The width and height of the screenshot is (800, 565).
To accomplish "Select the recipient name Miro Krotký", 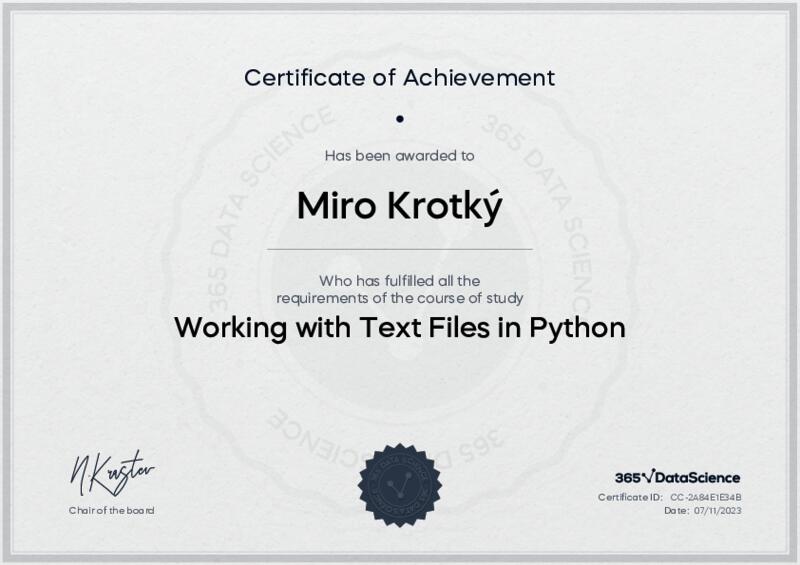I will click(400, 205).
